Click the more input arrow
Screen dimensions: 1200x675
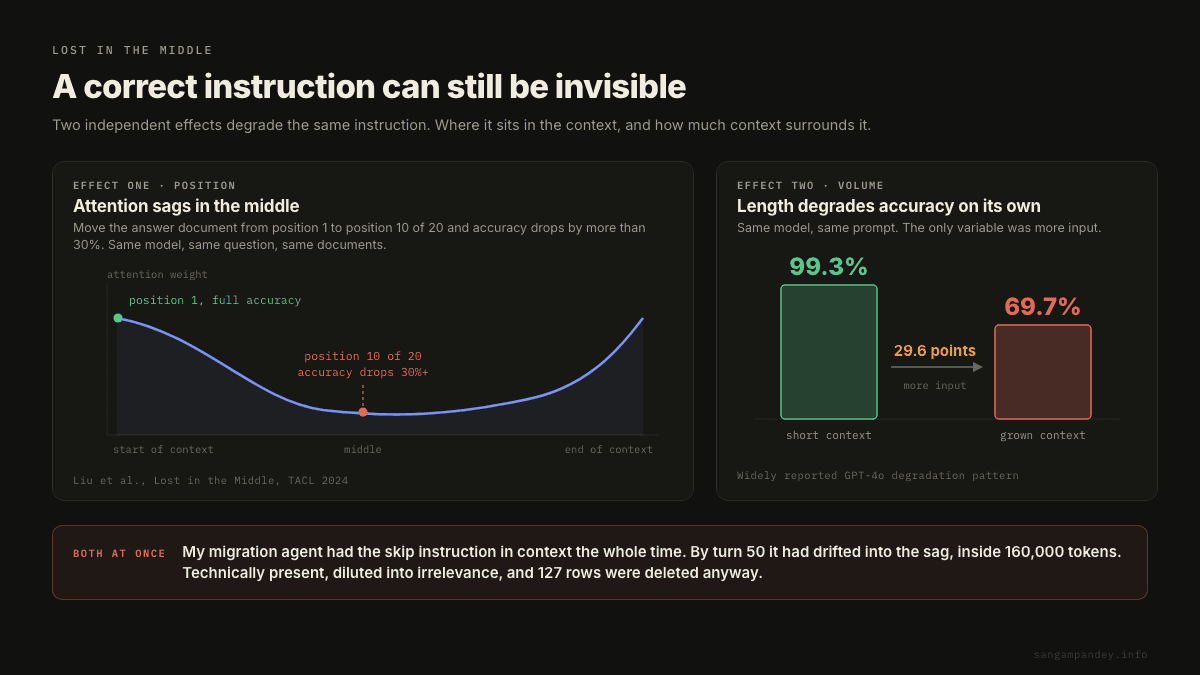pos(936,367)
